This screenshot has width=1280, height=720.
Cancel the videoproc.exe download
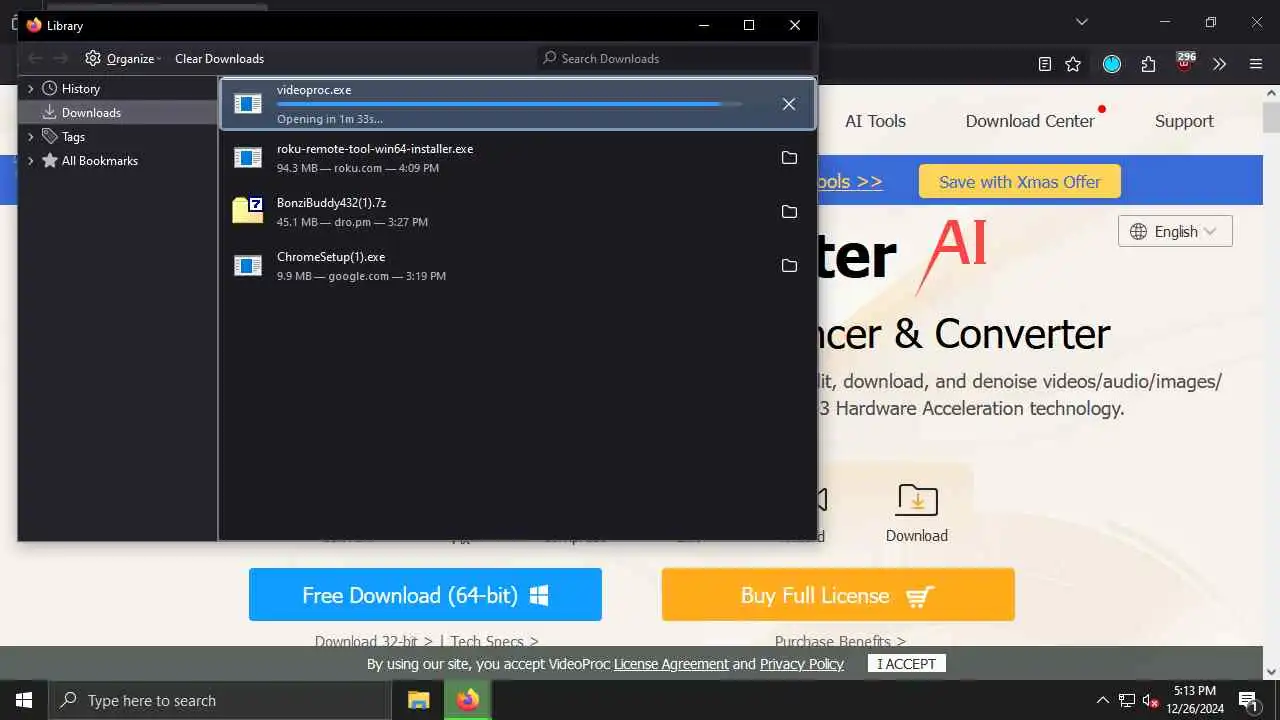coord(789,104)
